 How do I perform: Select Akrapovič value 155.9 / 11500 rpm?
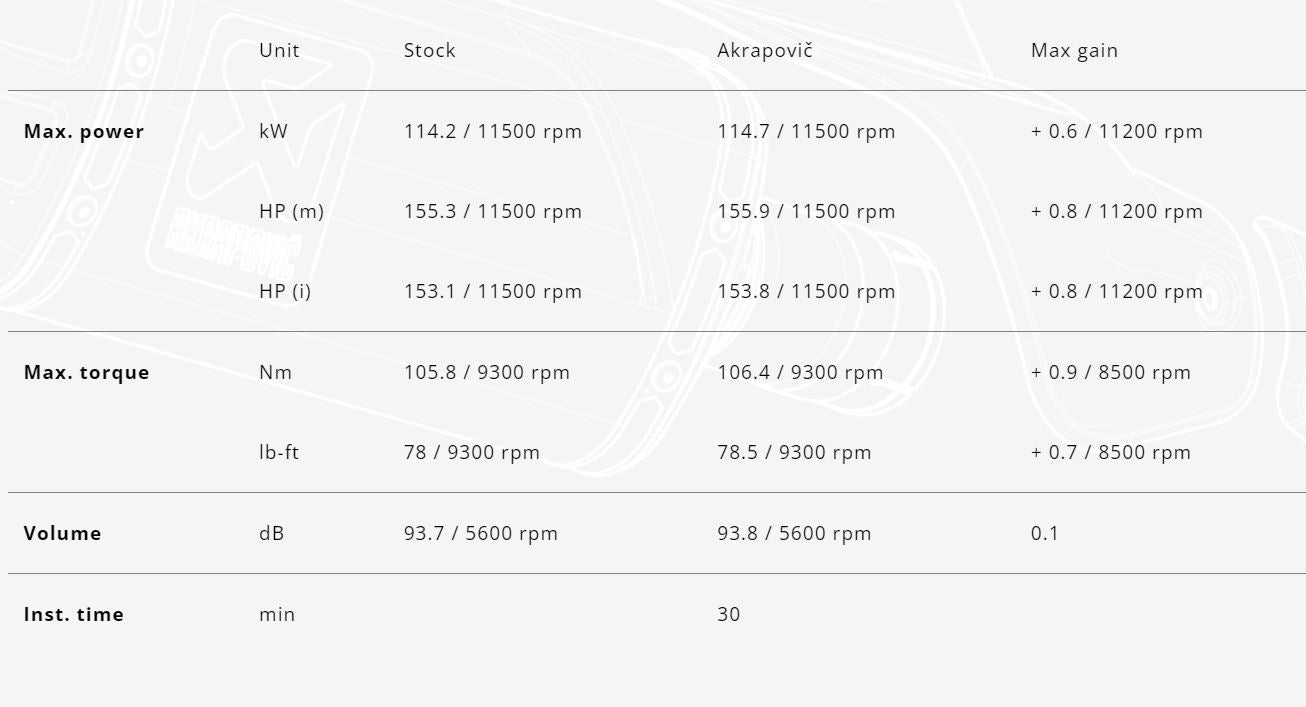(x=806, y=211)
